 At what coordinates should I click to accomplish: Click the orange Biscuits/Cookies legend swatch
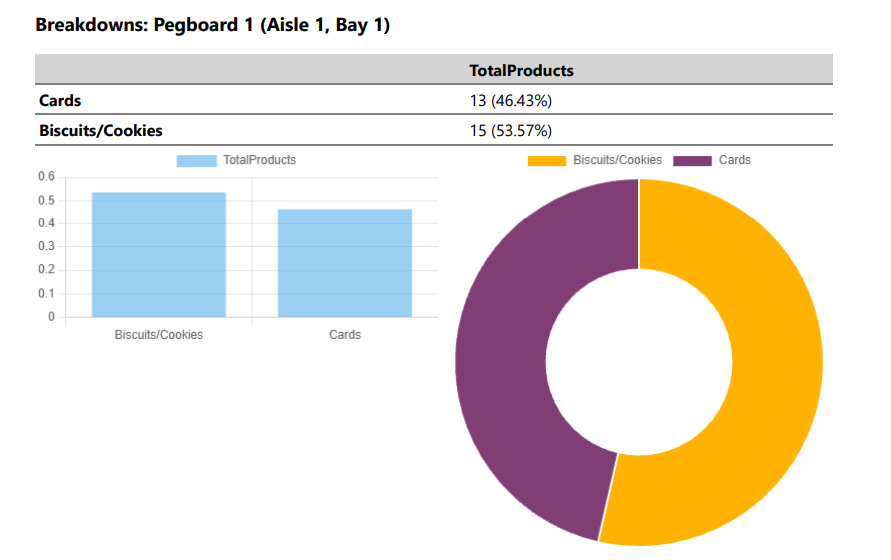point(547,161)
